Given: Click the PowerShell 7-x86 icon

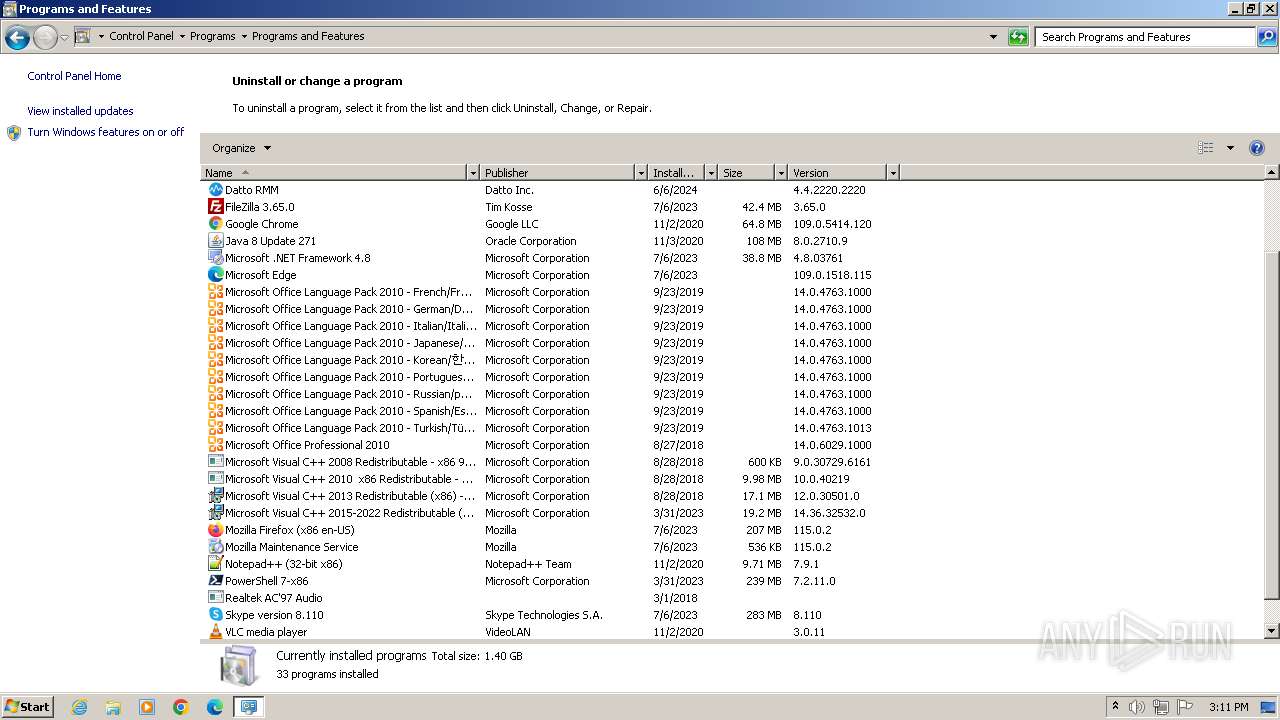Looking at the screenshot, I should [x=215, y=581].
